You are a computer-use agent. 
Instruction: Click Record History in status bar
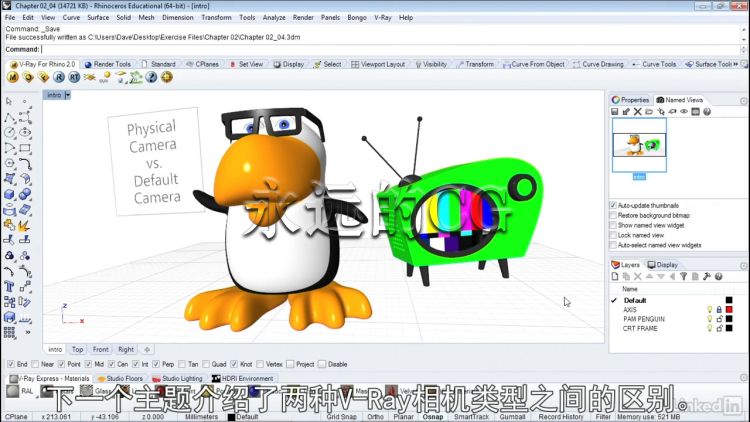tap(561, 417)
